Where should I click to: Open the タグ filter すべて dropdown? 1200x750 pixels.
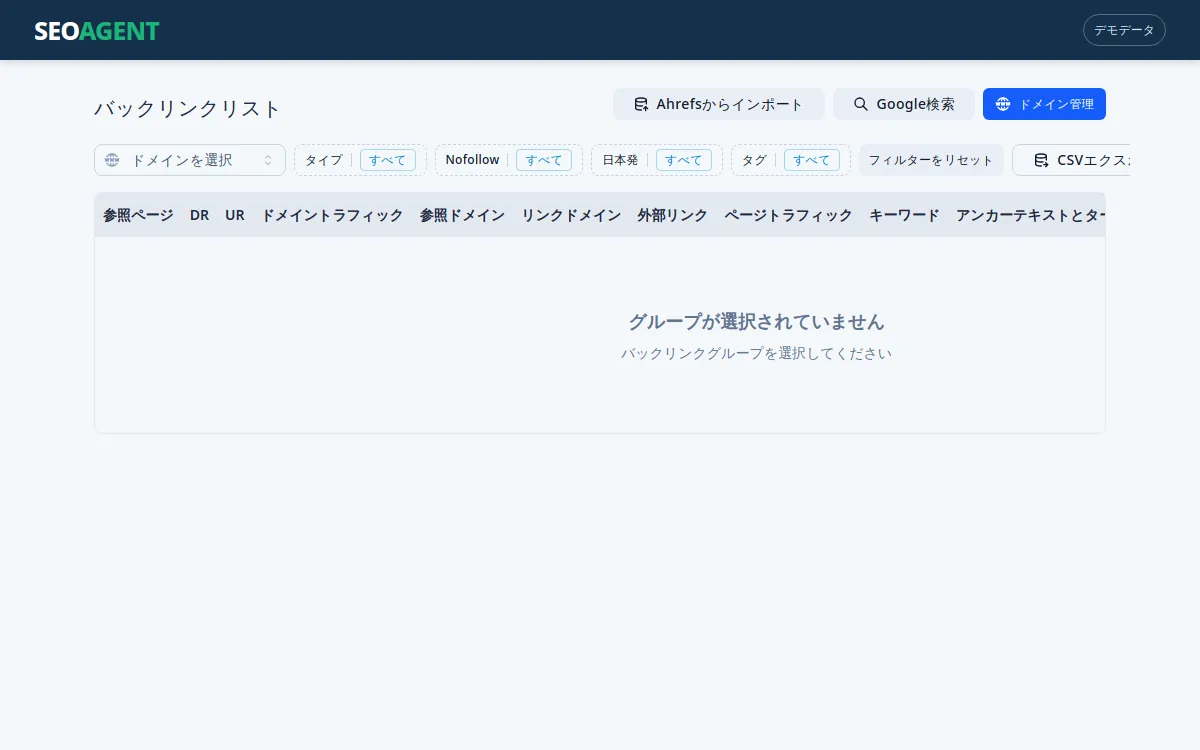(x=812, y=160)
